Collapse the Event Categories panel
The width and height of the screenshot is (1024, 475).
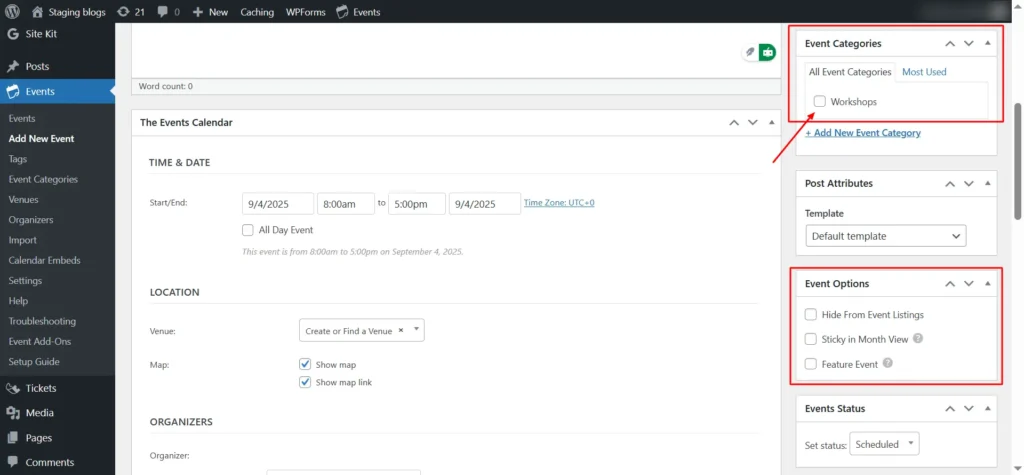pyautogui.click(x=987, y=44)
